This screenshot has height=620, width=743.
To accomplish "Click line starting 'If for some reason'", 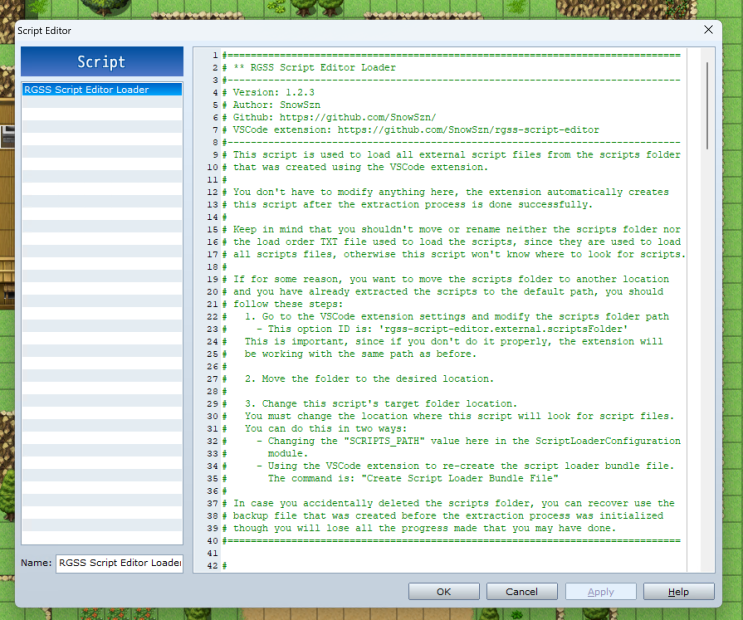I will [445, 279].
